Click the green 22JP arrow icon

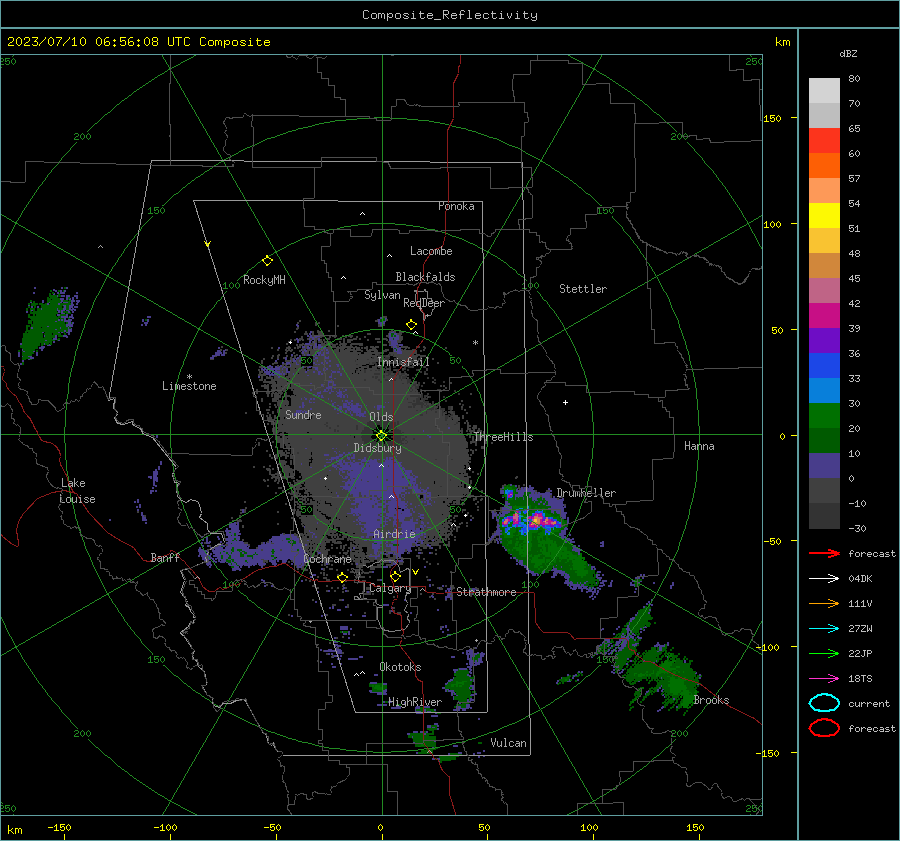[824, 653]
